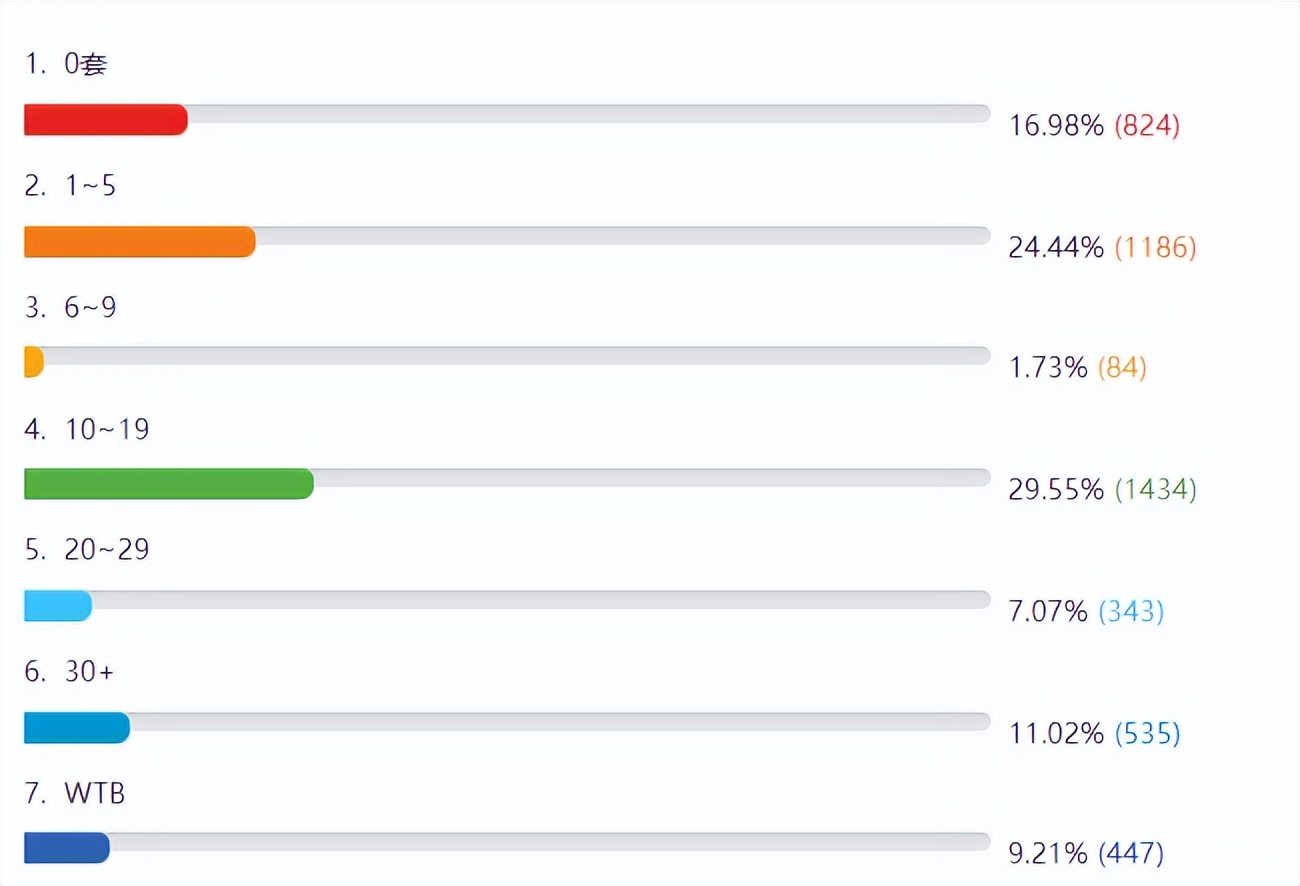This screenshot has height=886, width=1300.
Task: Click the vote count (447)
Action: click(x=1131, y=854)
